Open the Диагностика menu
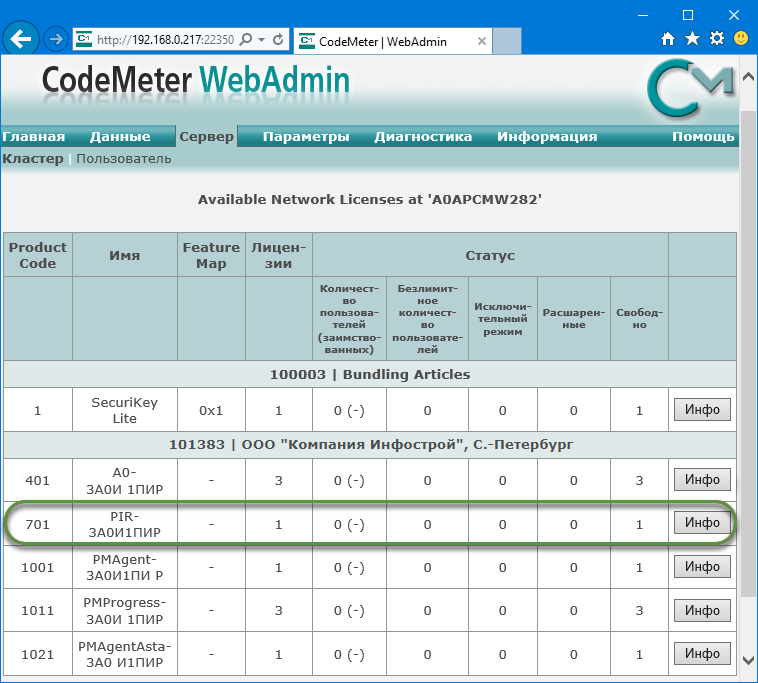 click(423, 137)
